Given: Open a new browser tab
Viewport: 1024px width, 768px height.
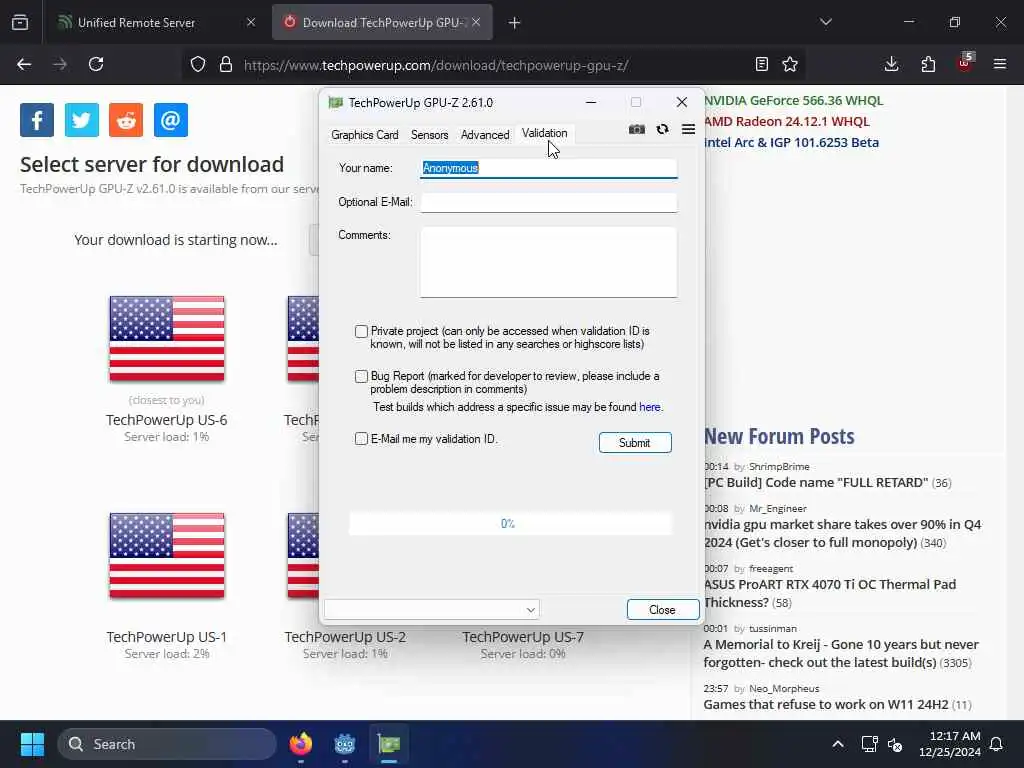Looking at the screenshot, I should 515,23.
